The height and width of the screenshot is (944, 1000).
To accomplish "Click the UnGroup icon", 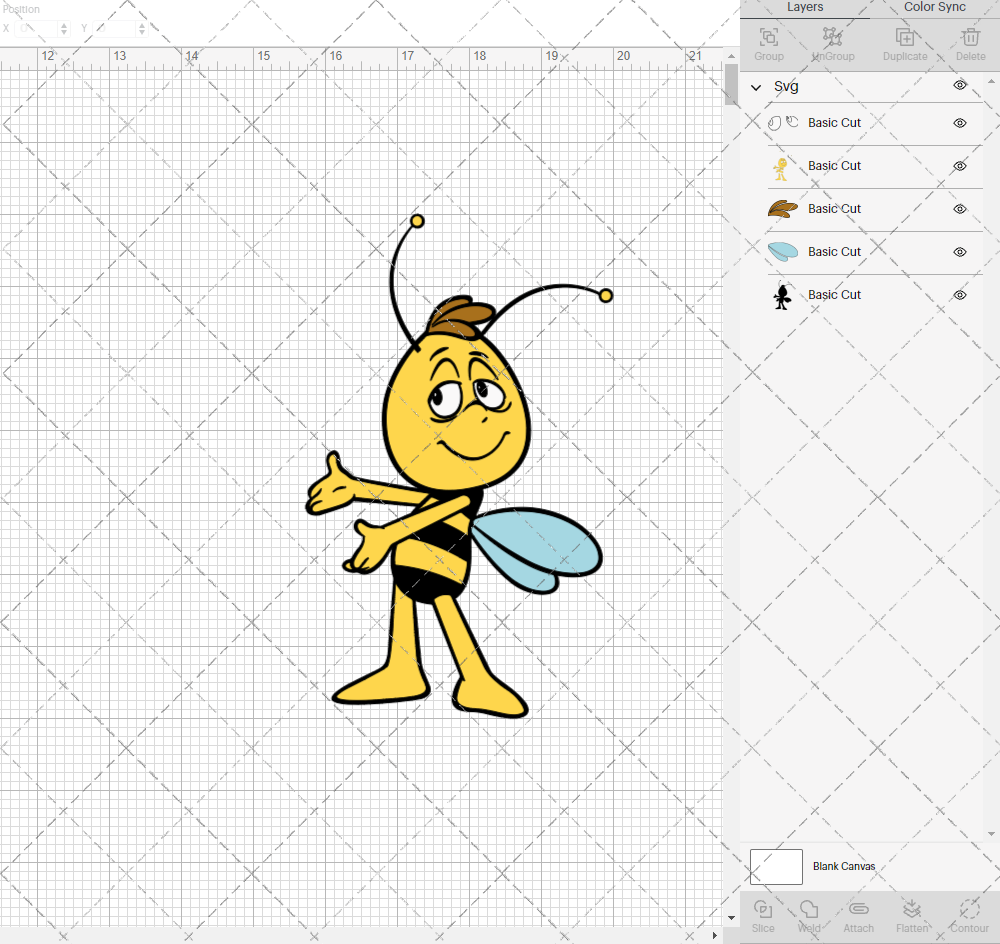I will coord(832,36).
